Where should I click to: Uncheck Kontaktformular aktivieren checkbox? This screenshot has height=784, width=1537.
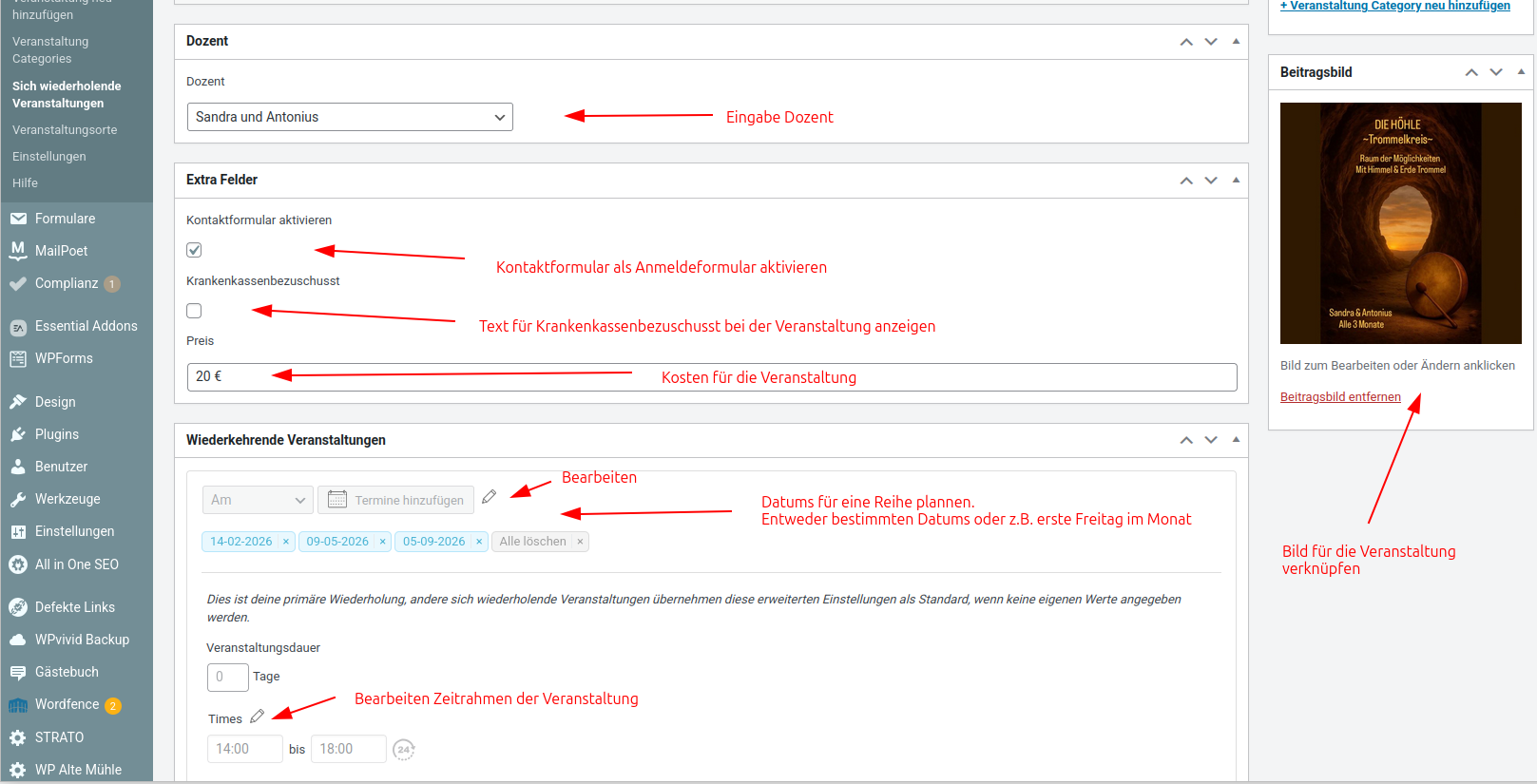(194, 250)
